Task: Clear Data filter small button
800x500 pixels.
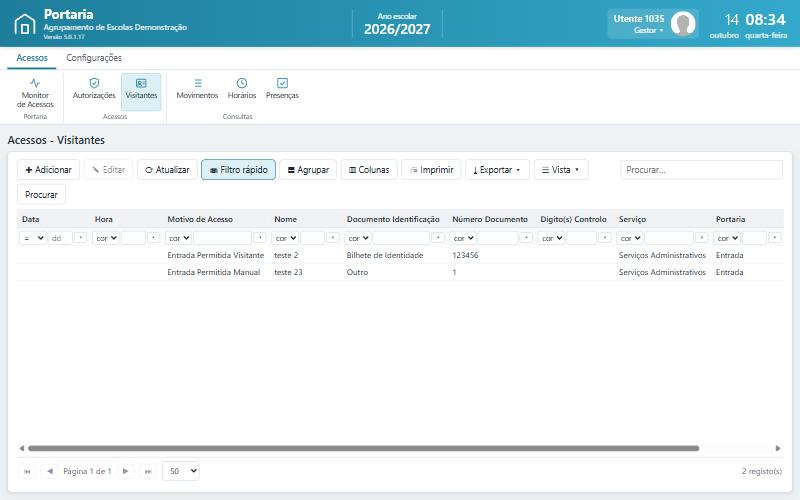Action: pyautogui.click(x=81, y=238)
